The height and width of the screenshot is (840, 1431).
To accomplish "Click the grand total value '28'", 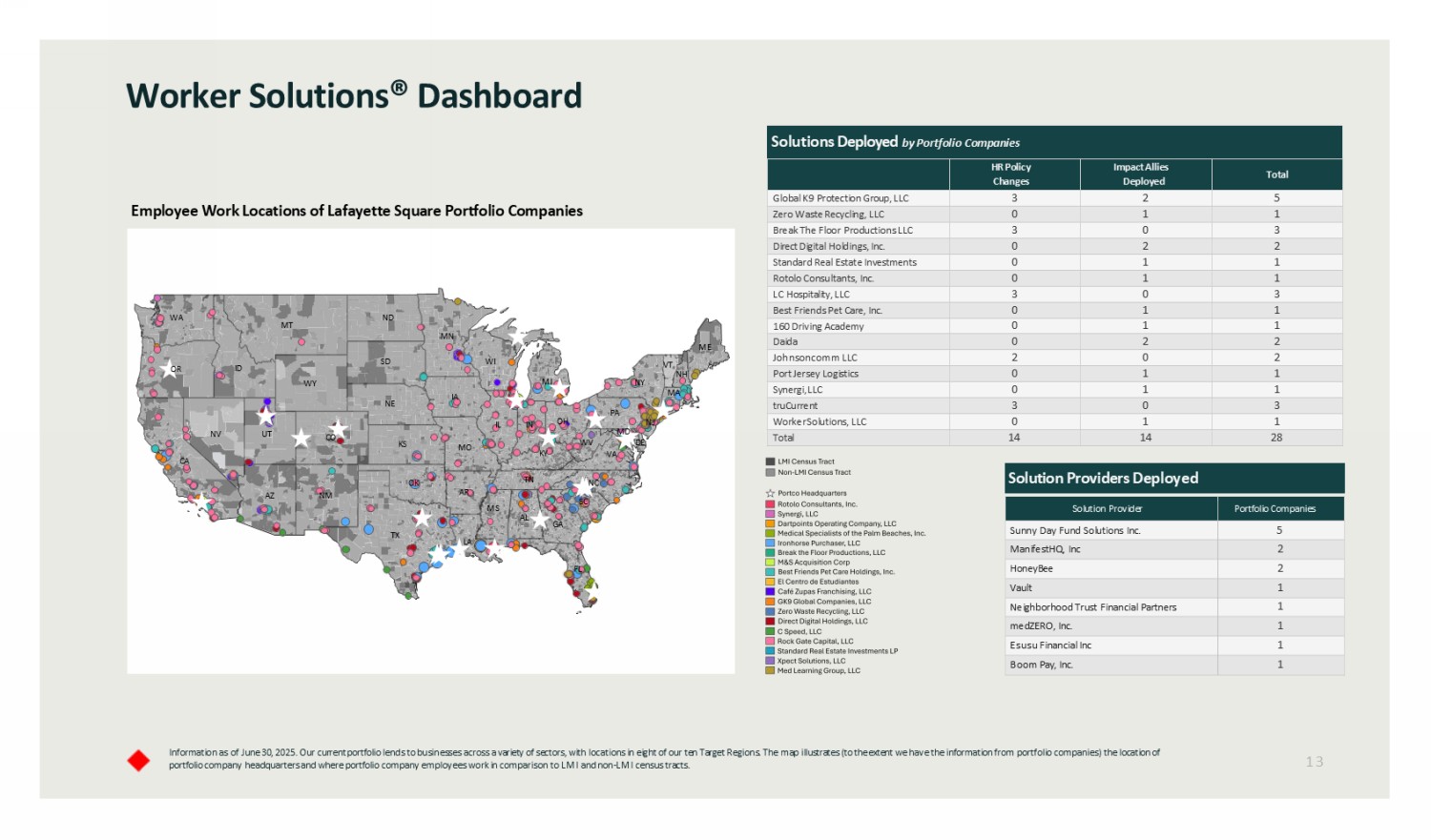I will tap(1276, 438).
